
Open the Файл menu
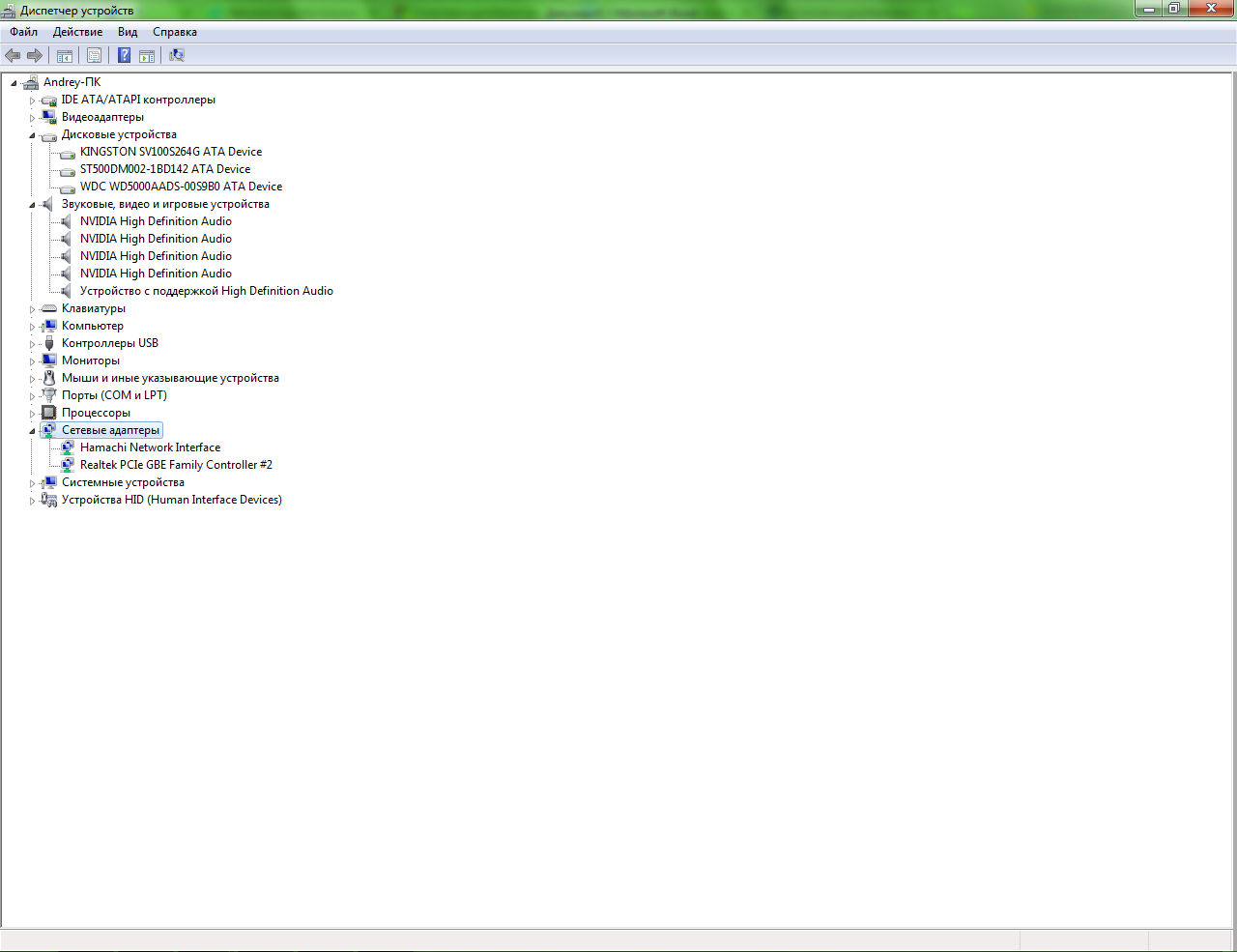pyautogui.click(x=24, y=32)
